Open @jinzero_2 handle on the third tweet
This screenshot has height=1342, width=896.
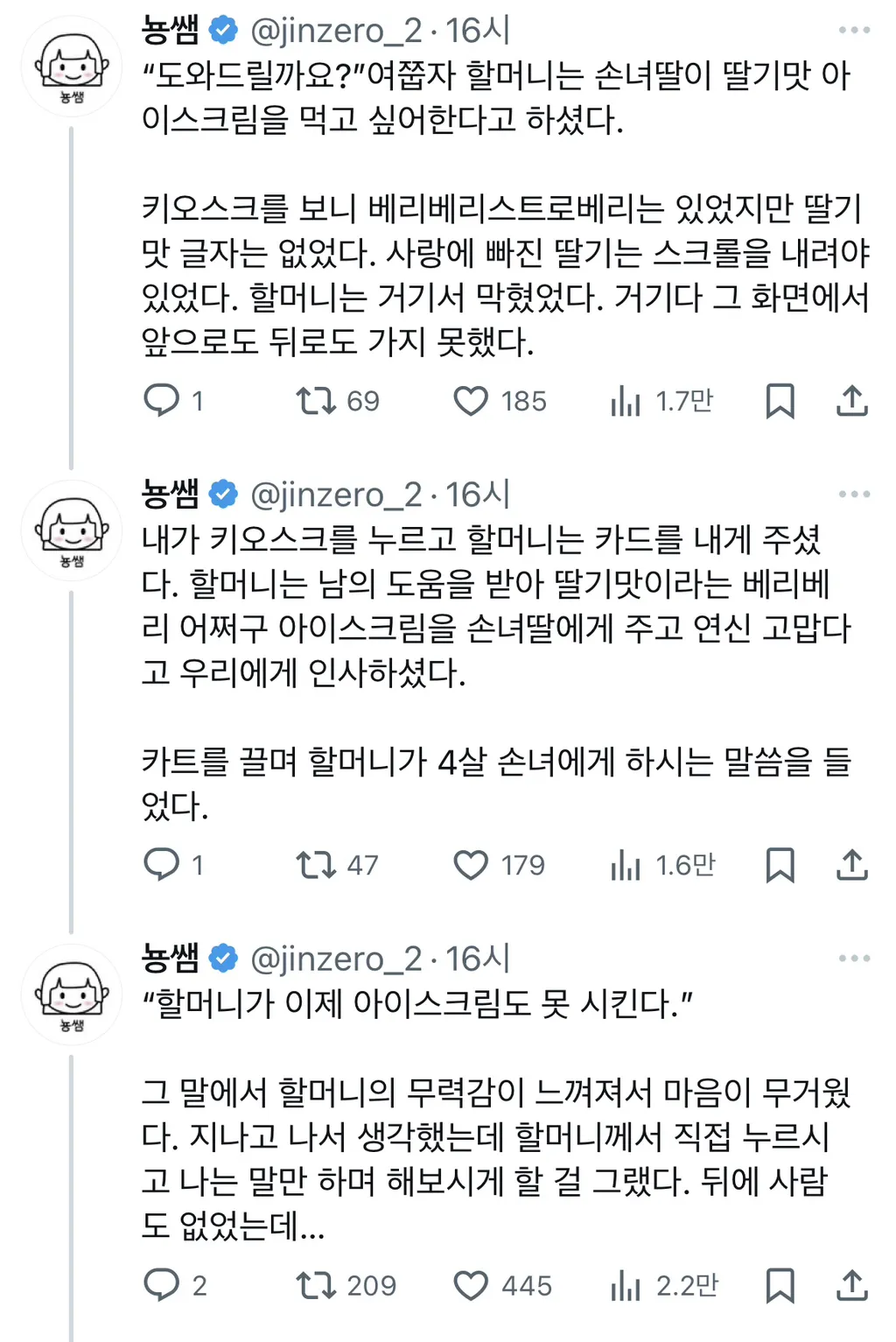[336, 959]
